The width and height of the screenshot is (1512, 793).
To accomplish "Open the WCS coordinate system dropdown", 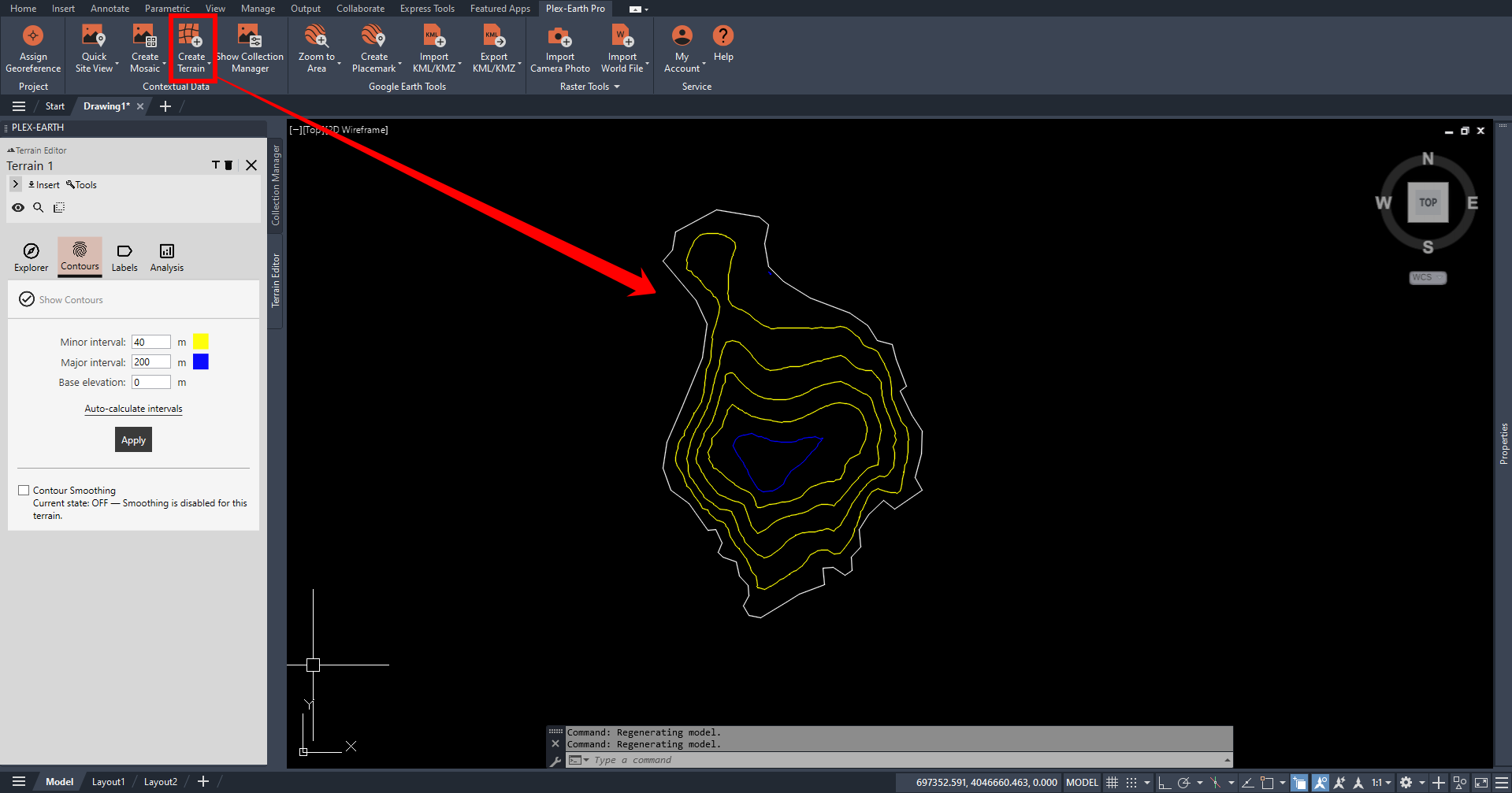I will coord(1427,277).
